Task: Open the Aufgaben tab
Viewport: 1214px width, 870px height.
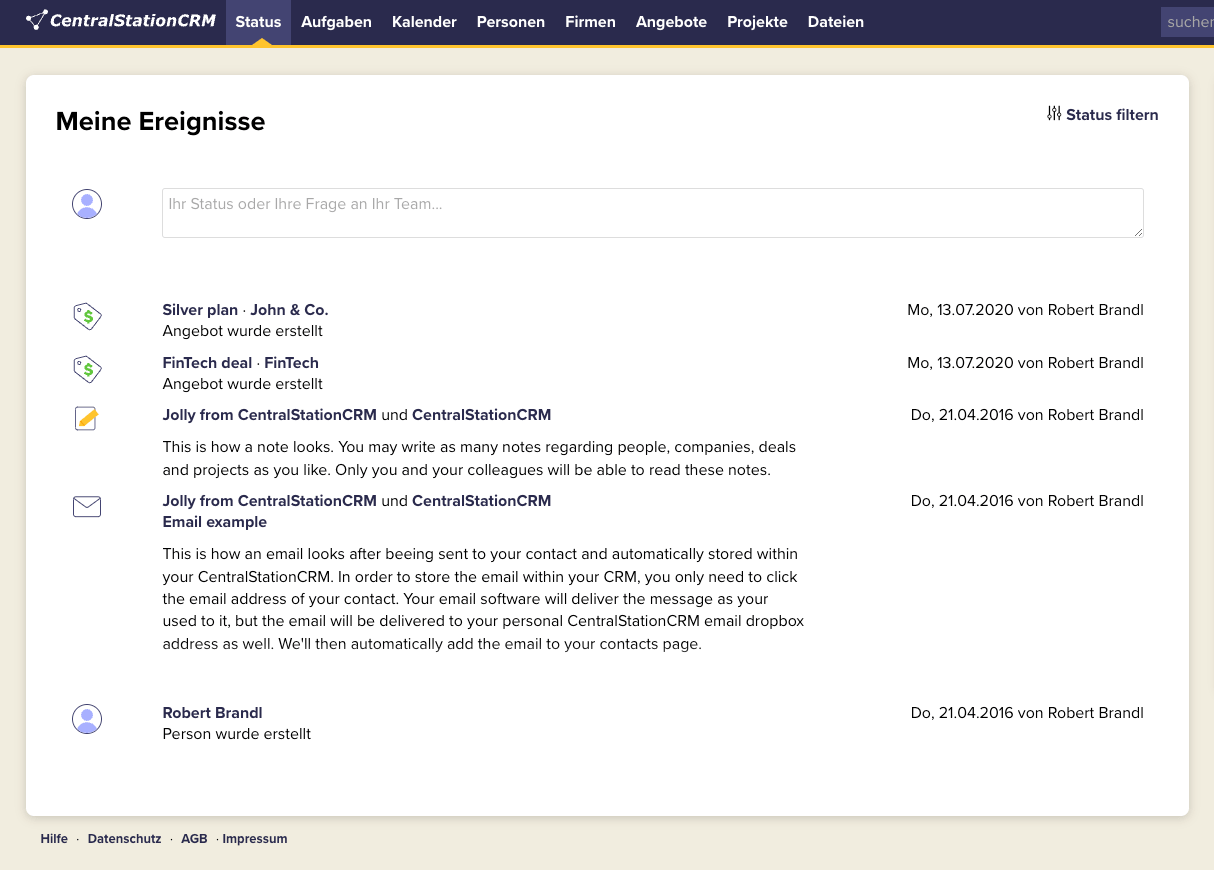Action: tap(336, 22)
